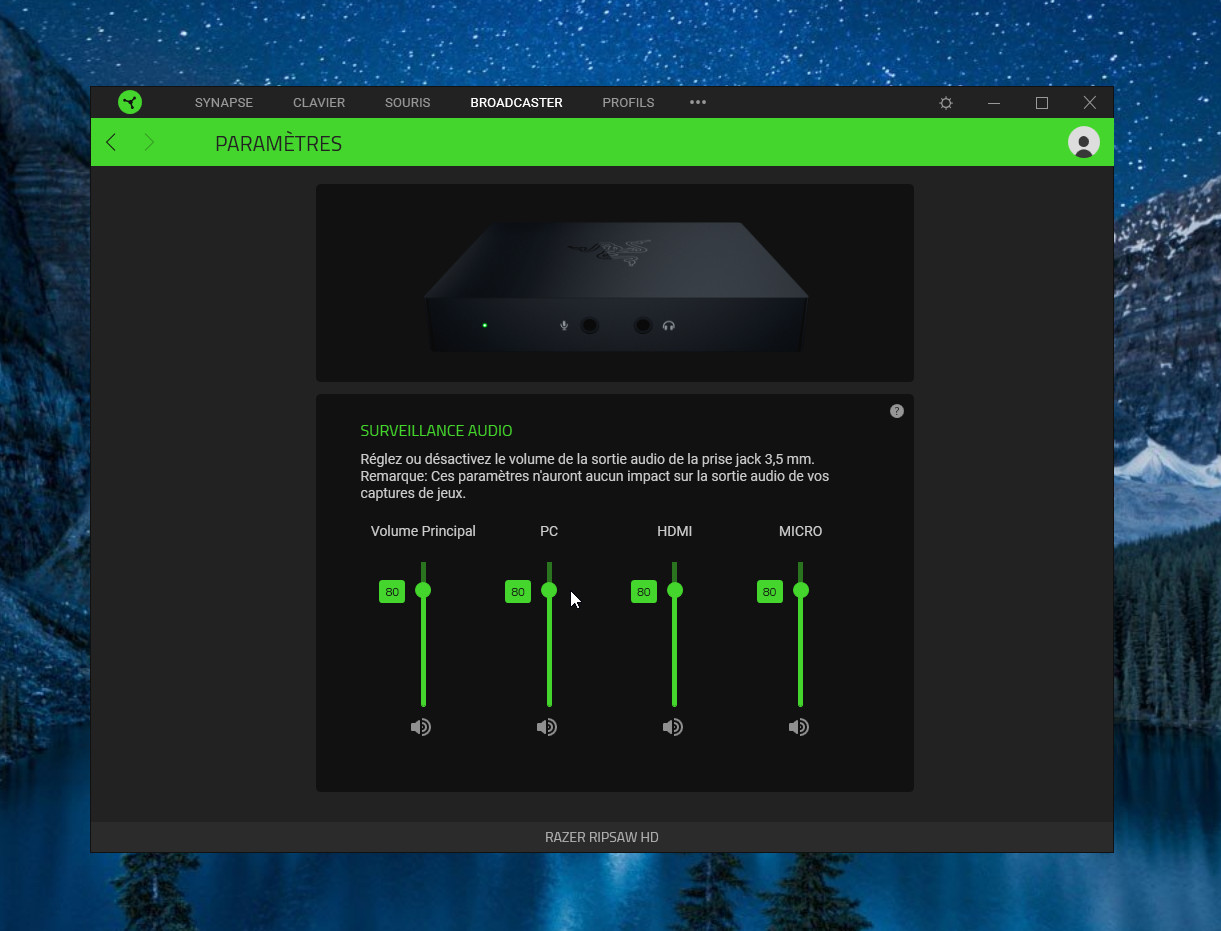Image resolution: width=1221 pixels, height=931 pixels.
Task: Click the Razer Ripsaw device image
Action: (x=615, y=286)
